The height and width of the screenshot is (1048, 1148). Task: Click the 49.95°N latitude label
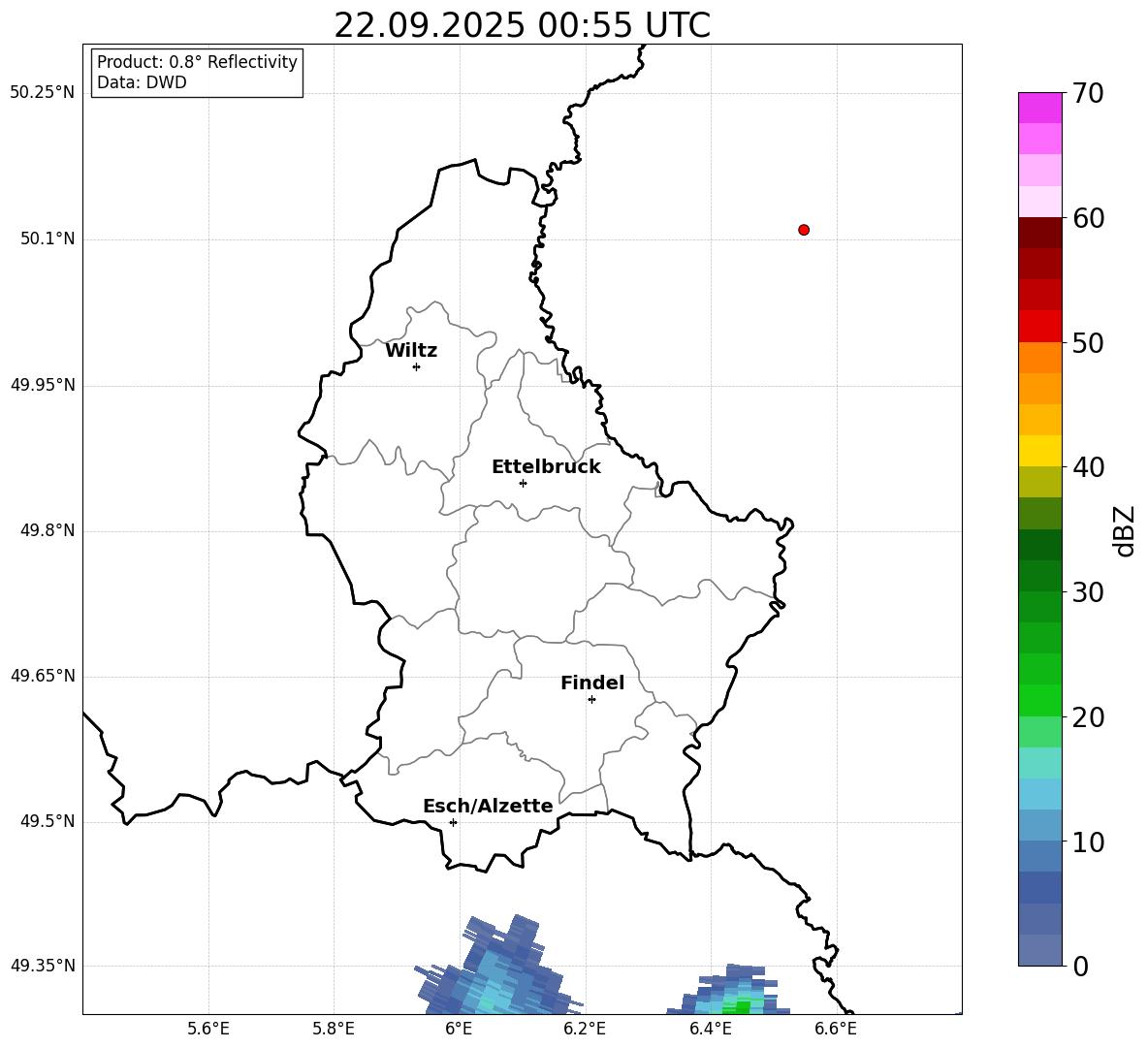click(43, 385)
